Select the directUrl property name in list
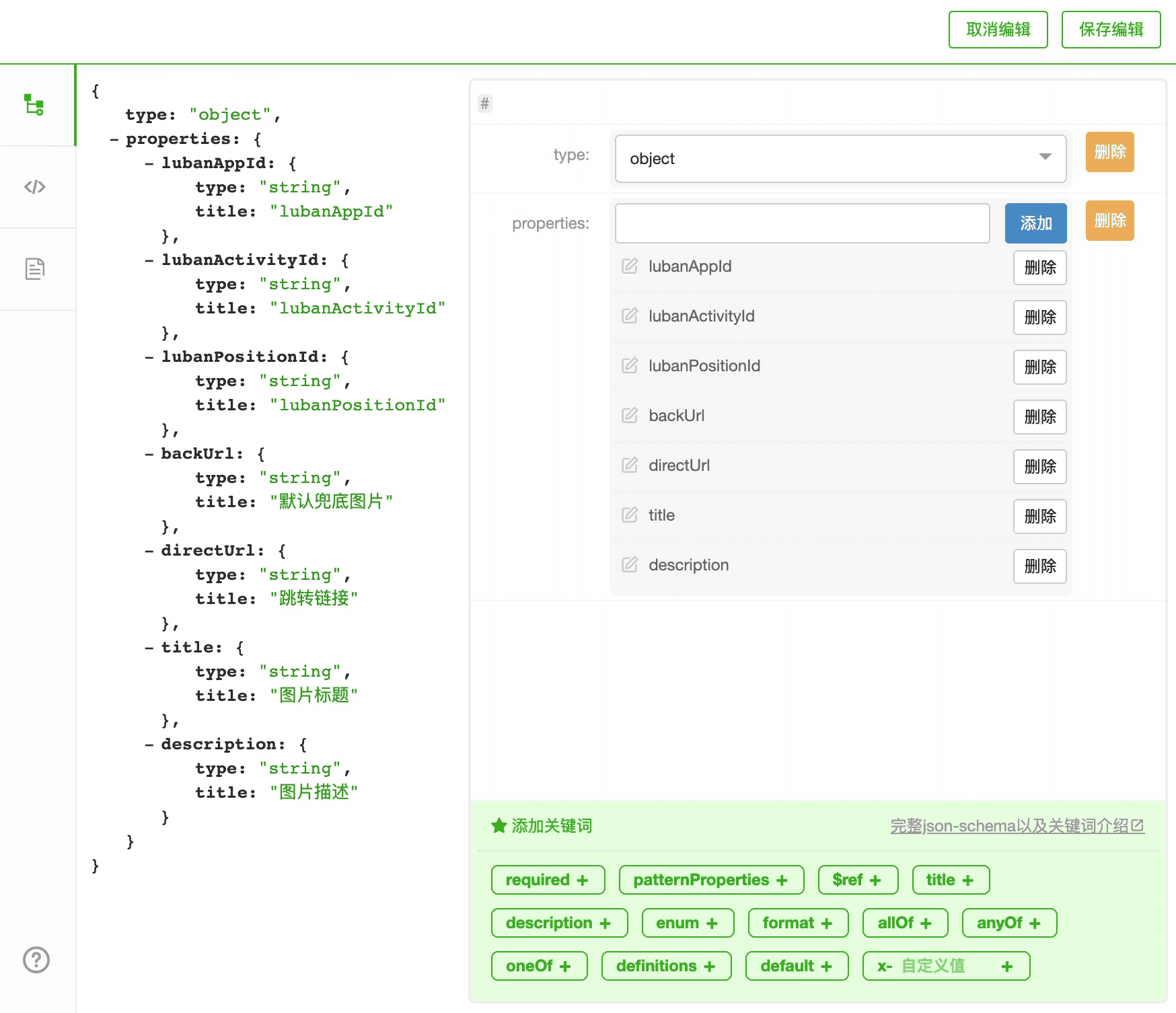 tap(679, 465)
